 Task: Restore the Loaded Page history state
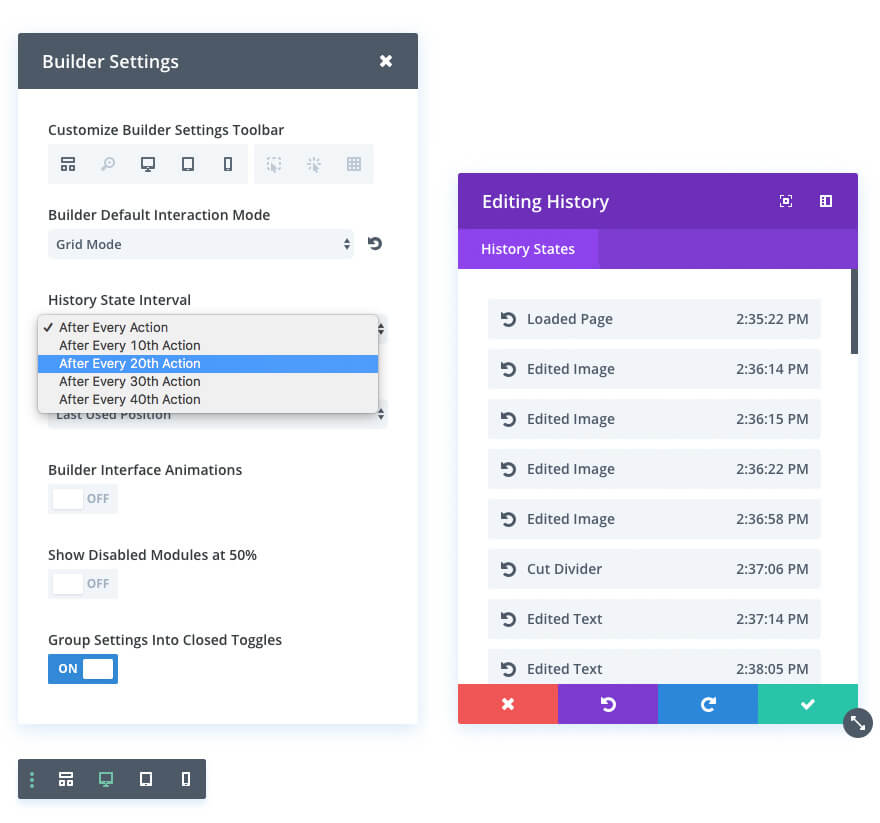tap(654, 319)
